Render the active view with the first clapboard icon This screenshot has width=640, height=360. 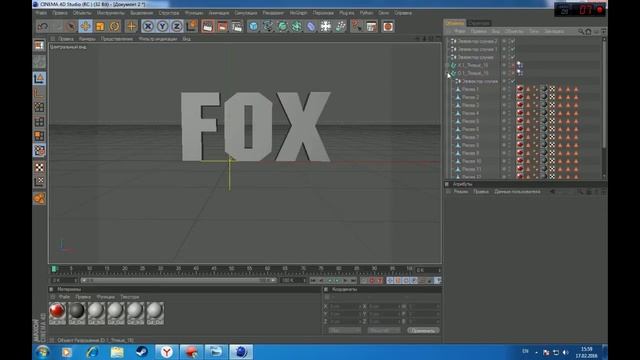point(207,27)
